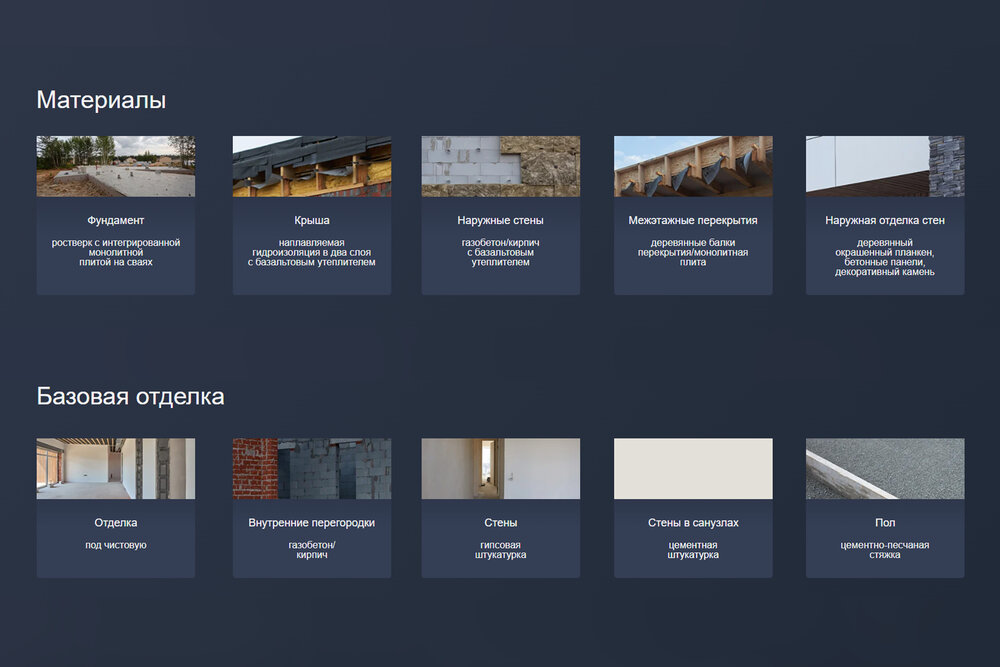This screenshot has width=1000, height=667.
Task: Click the под чистовую text
Action: coord(115,545)
